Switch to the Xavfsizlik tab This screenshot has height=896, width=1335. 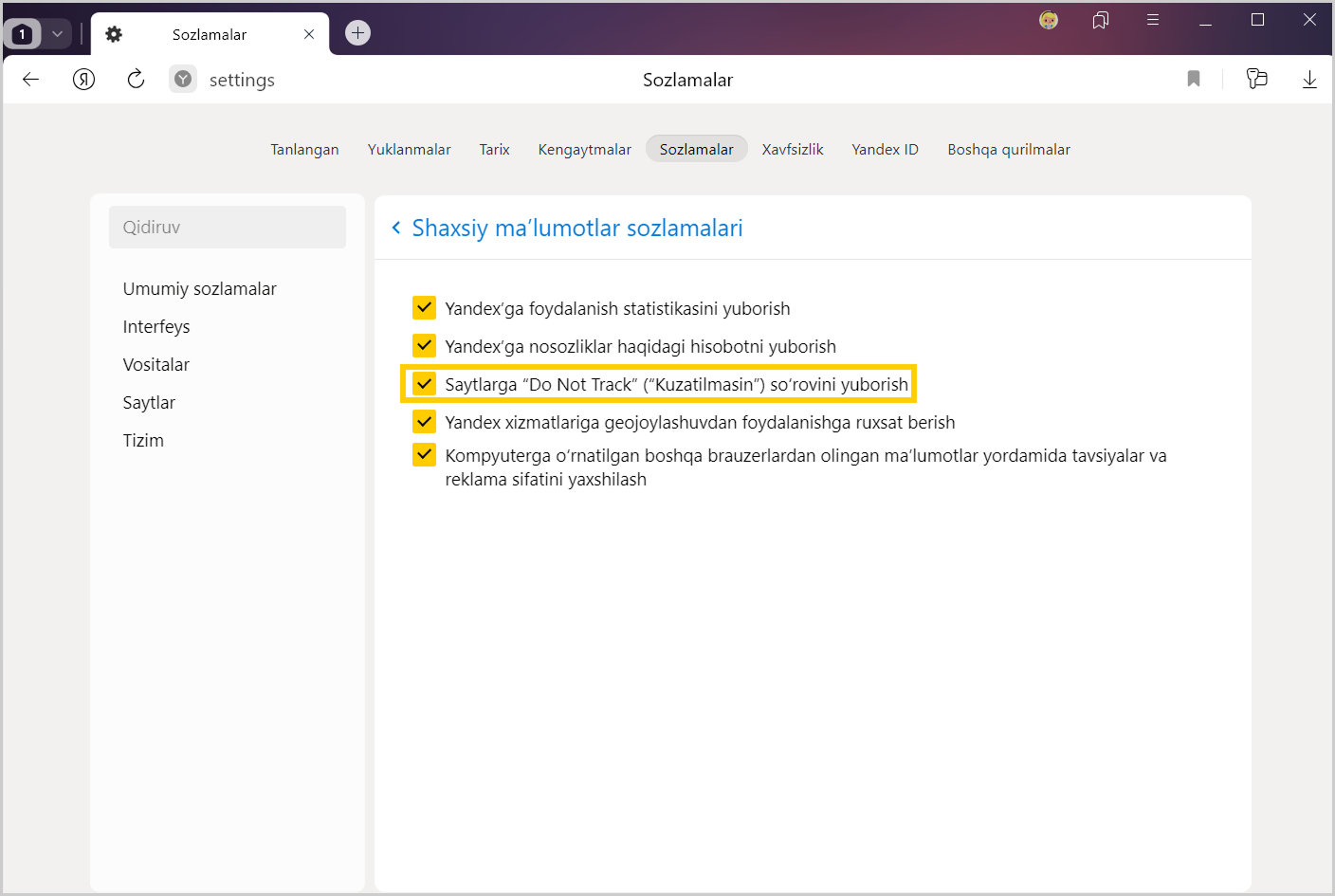pyautogui.click(x=792, y=150)
